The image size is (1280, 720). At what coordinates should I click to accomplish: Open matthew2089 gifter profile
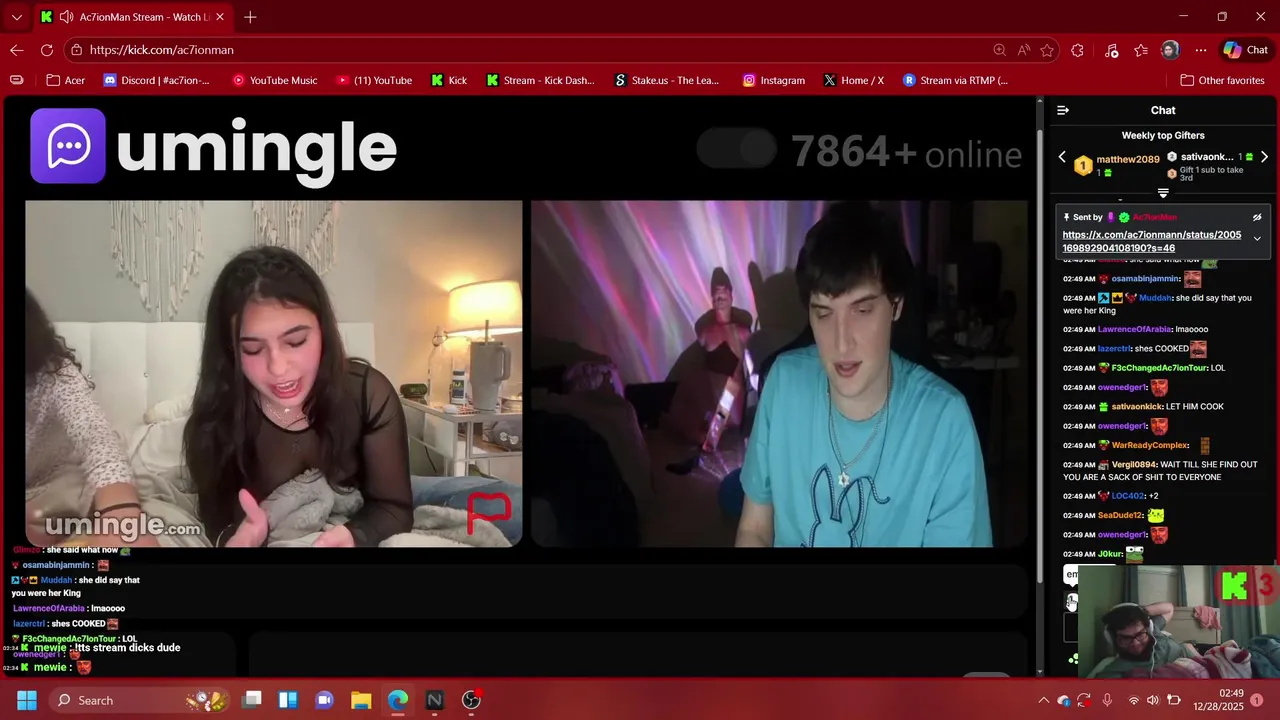pyautogui.click(x=1127, y=159)
